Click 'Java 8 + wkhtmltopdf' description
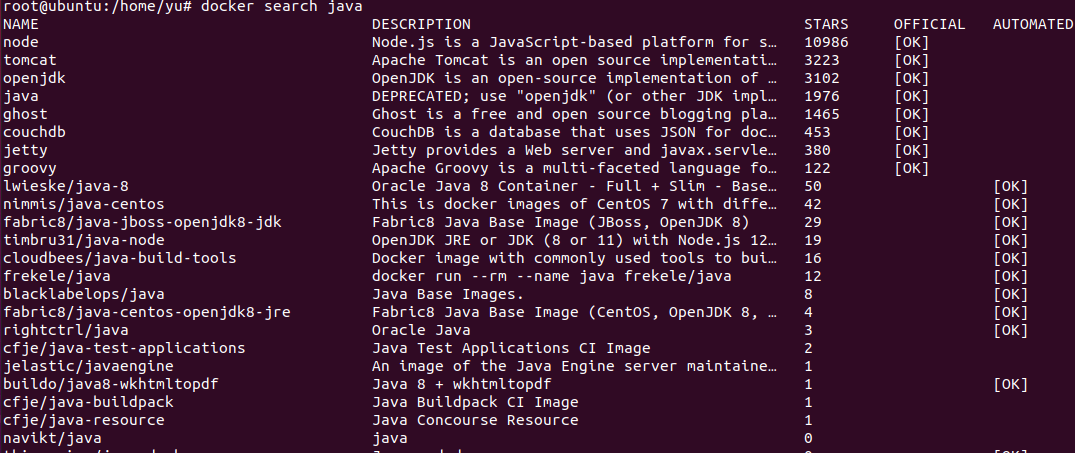Viewport: 1075px width, 453px height. point(462,384)
